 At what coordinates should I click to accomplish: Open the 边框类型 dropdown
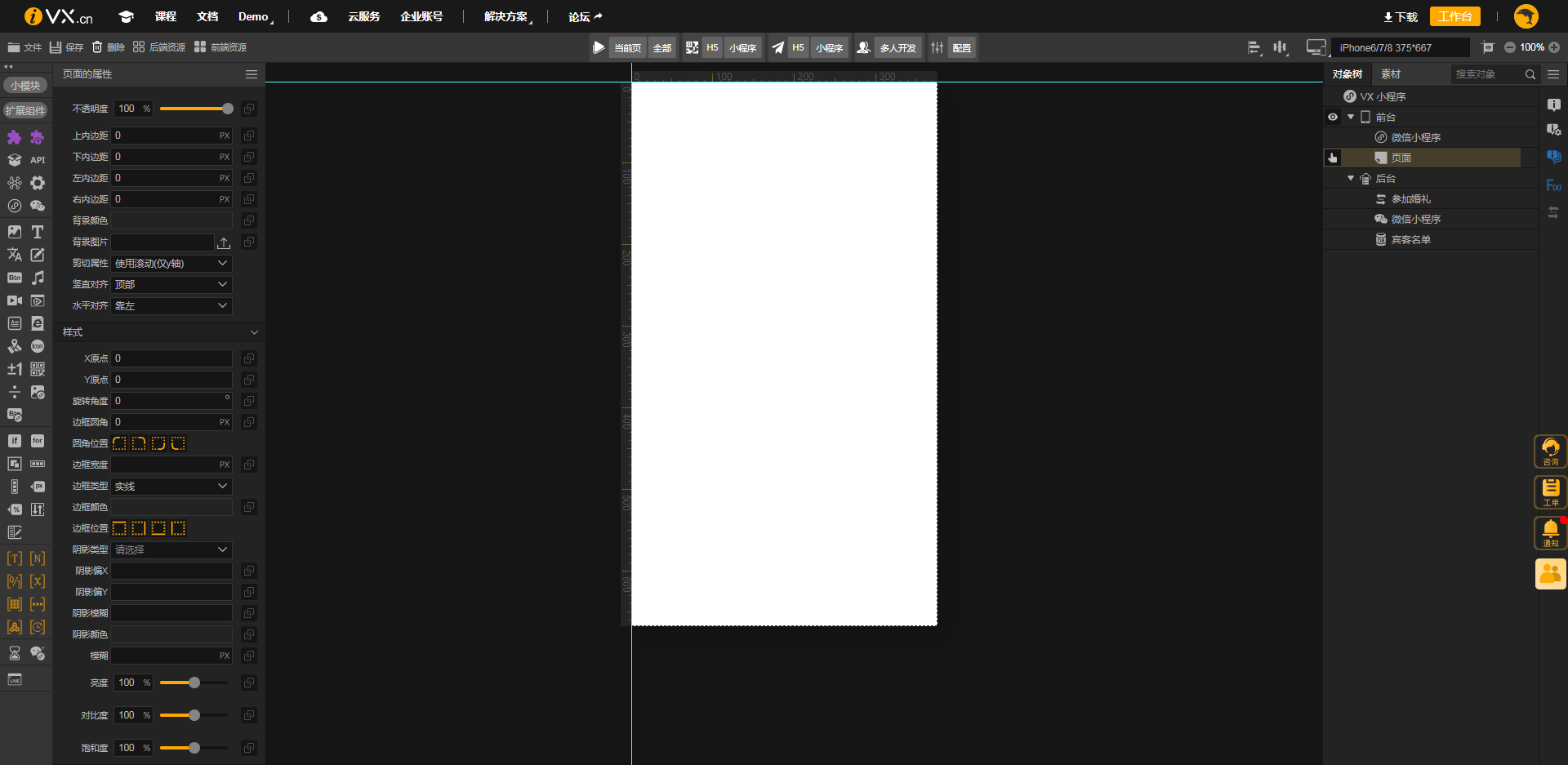pos(171,486)
